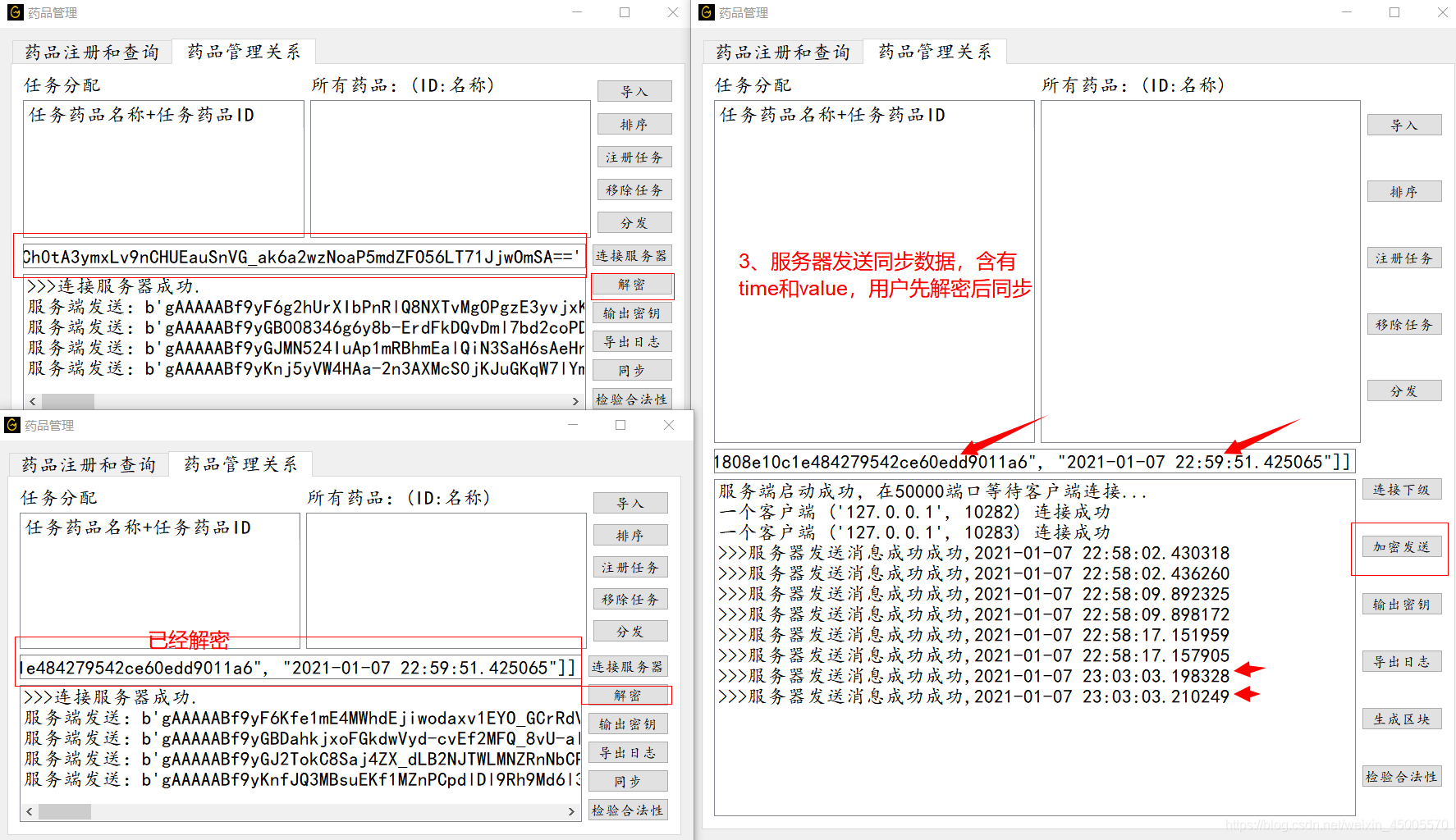Open 药品管理关系 tab in right window
Viewport: 1456px width, 840px height.
(935, 52)
